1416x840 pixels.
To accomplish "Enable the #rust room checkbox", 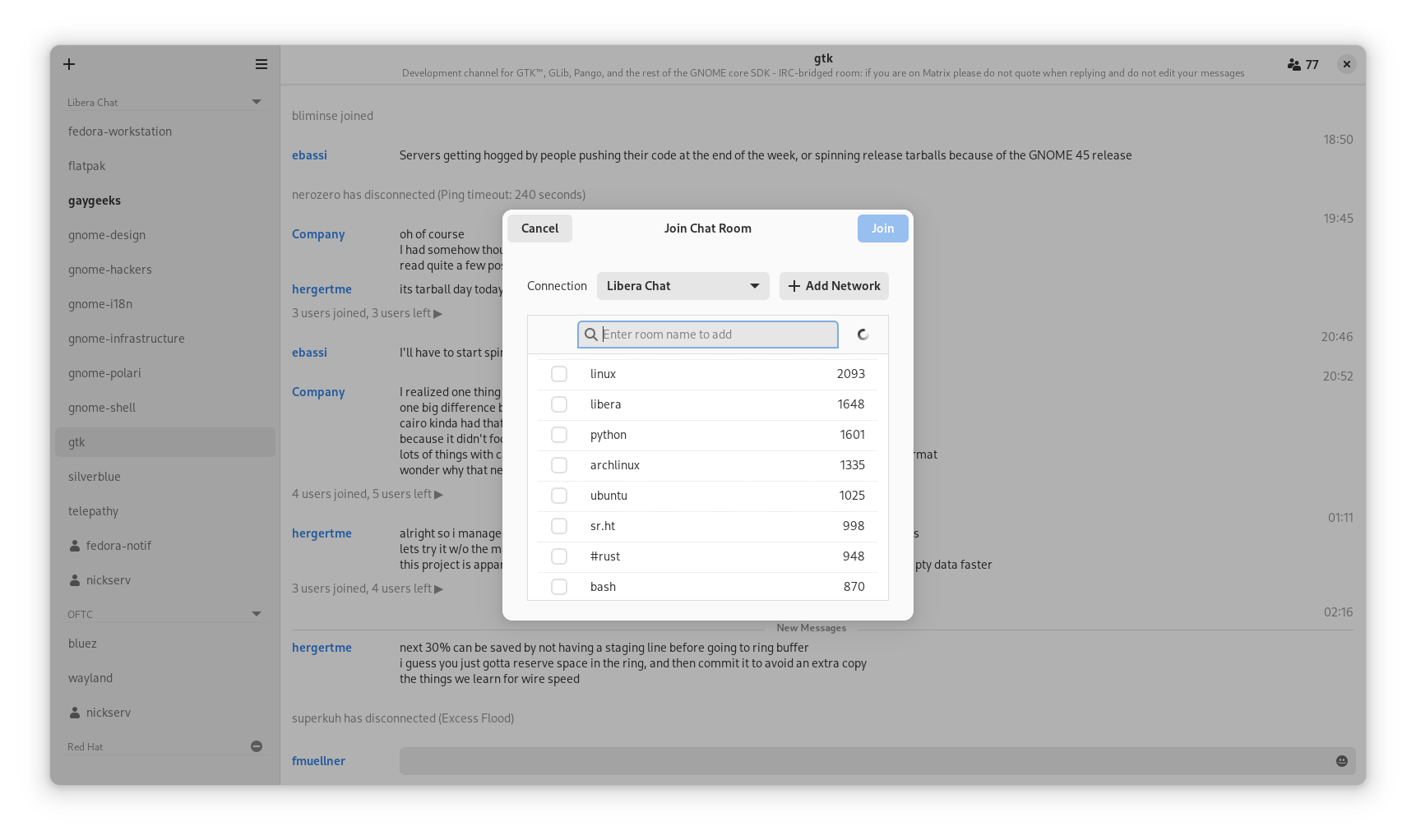I will click(559, 556).
